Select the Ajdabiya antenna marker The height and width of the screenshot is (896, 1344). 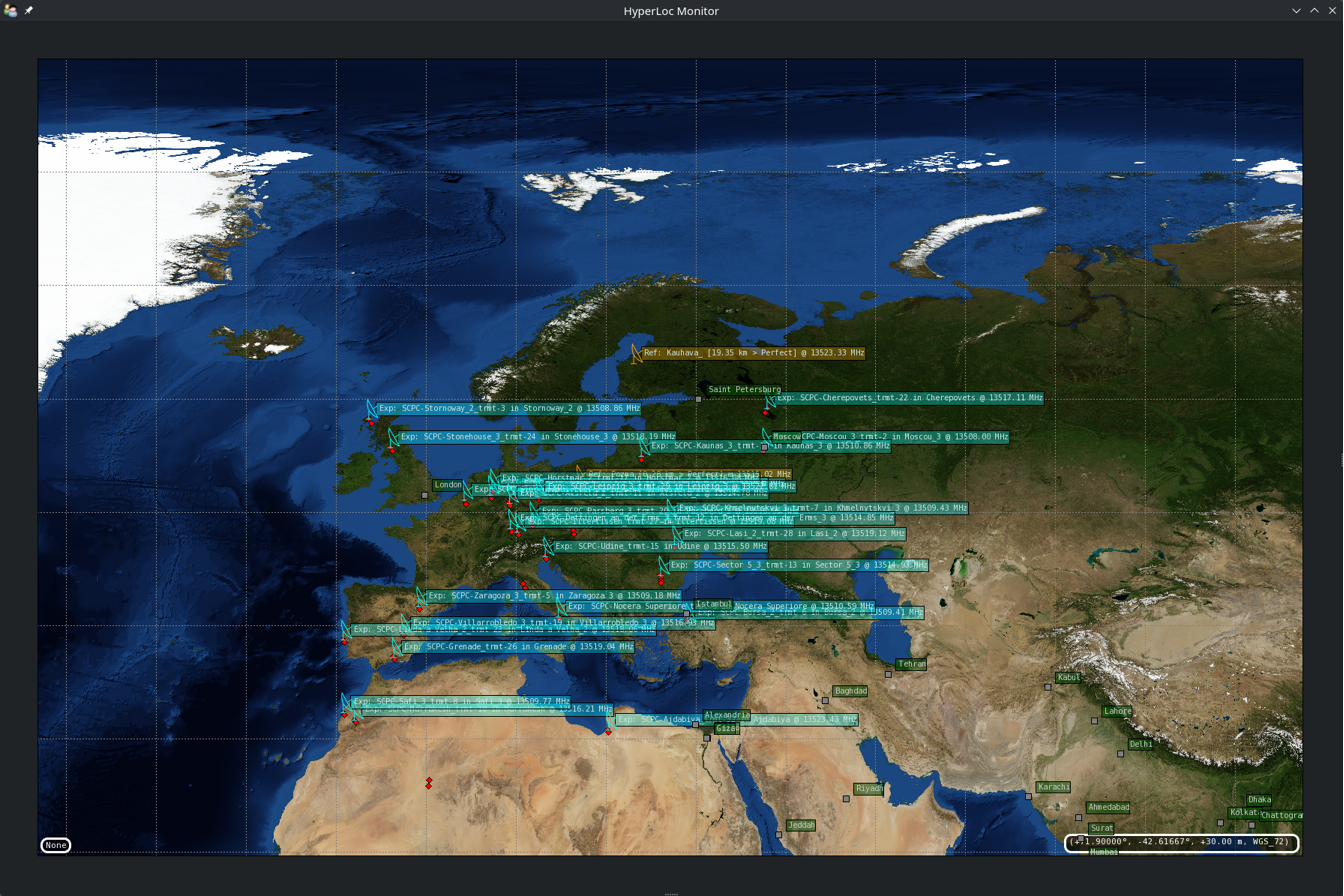point(610,720)
